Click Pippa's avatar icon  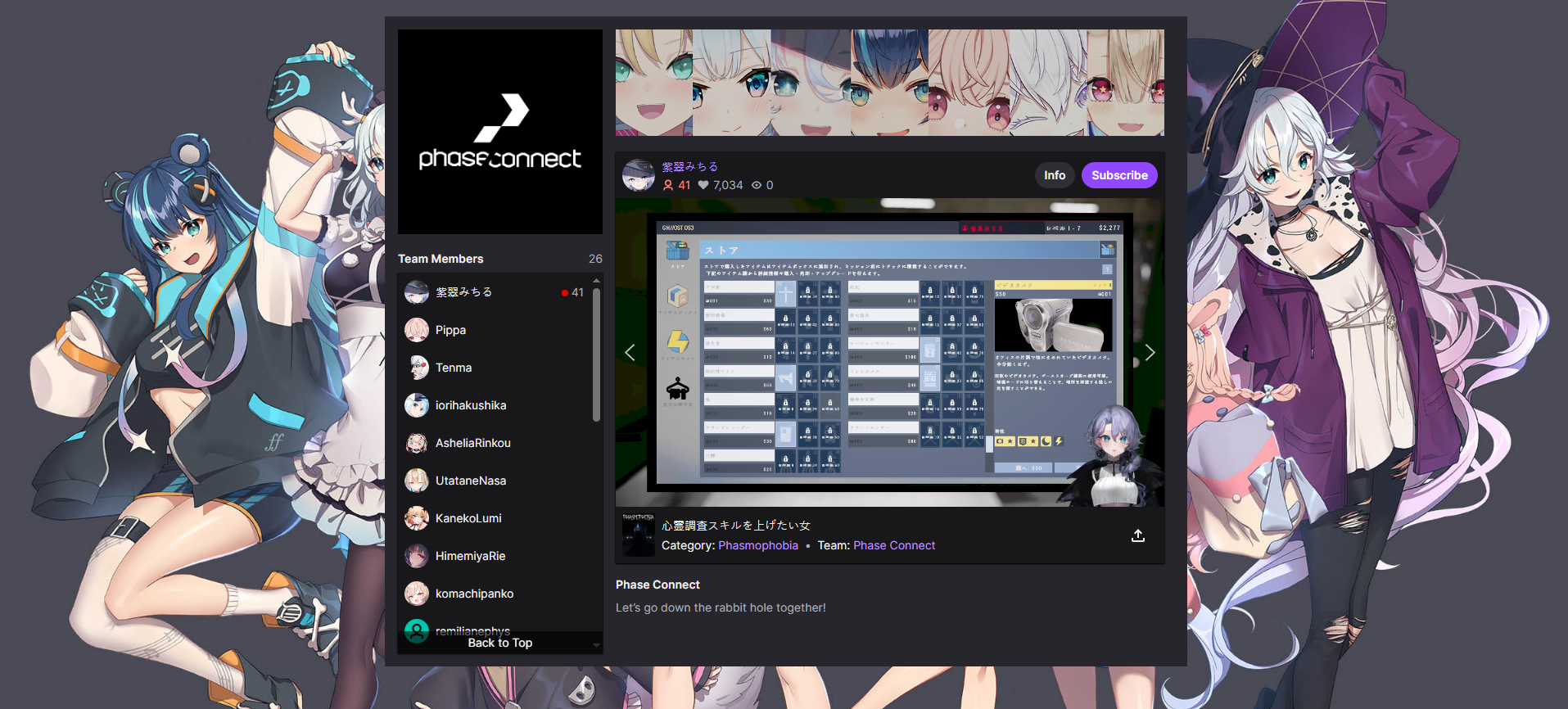click(x=417, y=330)
